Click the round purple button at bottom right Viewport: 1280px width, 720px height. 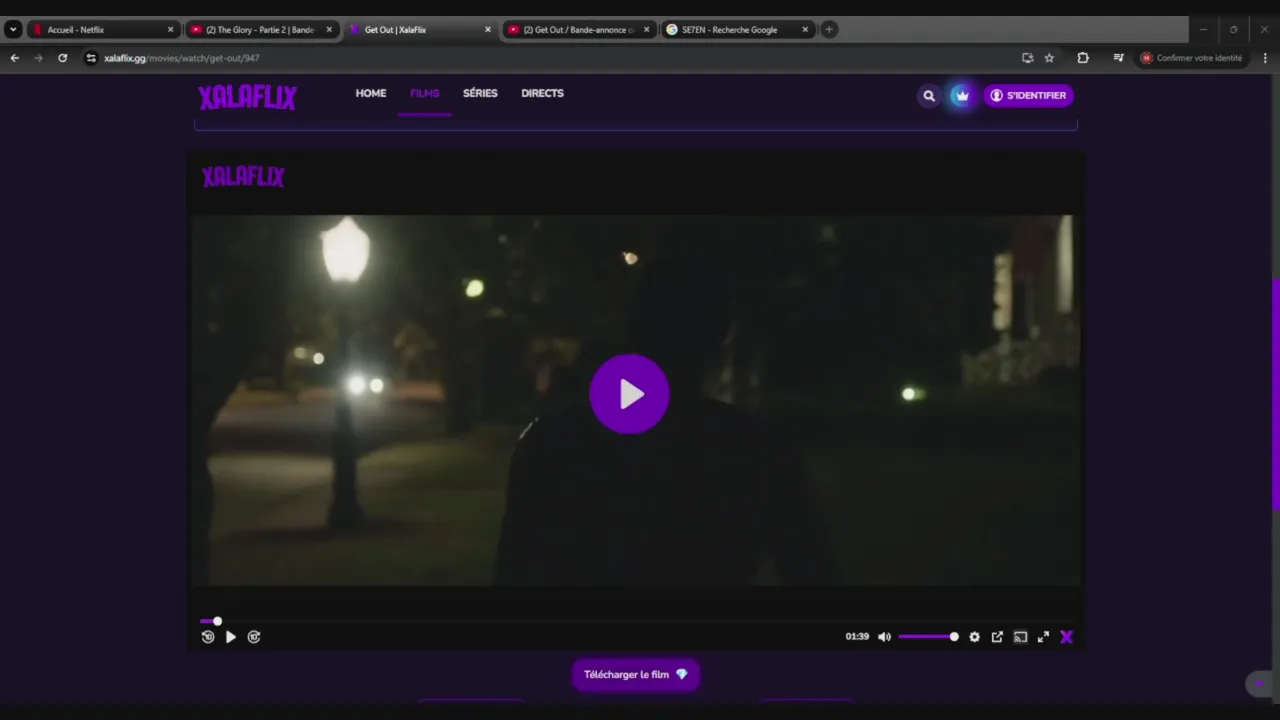(1259, 684)
